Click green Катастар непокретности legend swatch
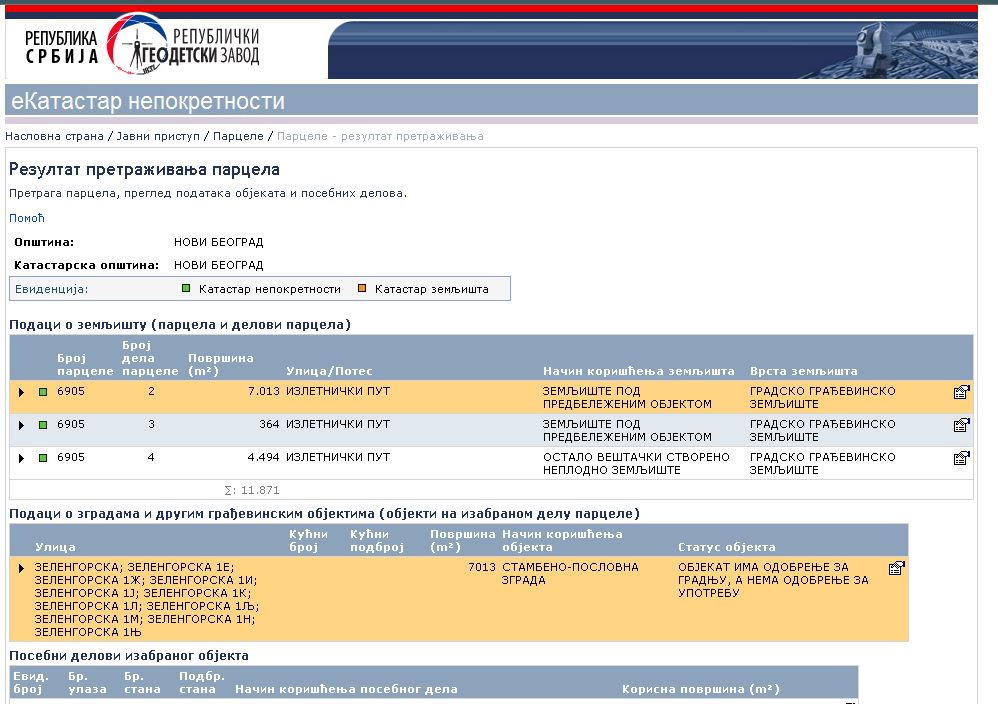998x704 pixels. coord(186,289)
